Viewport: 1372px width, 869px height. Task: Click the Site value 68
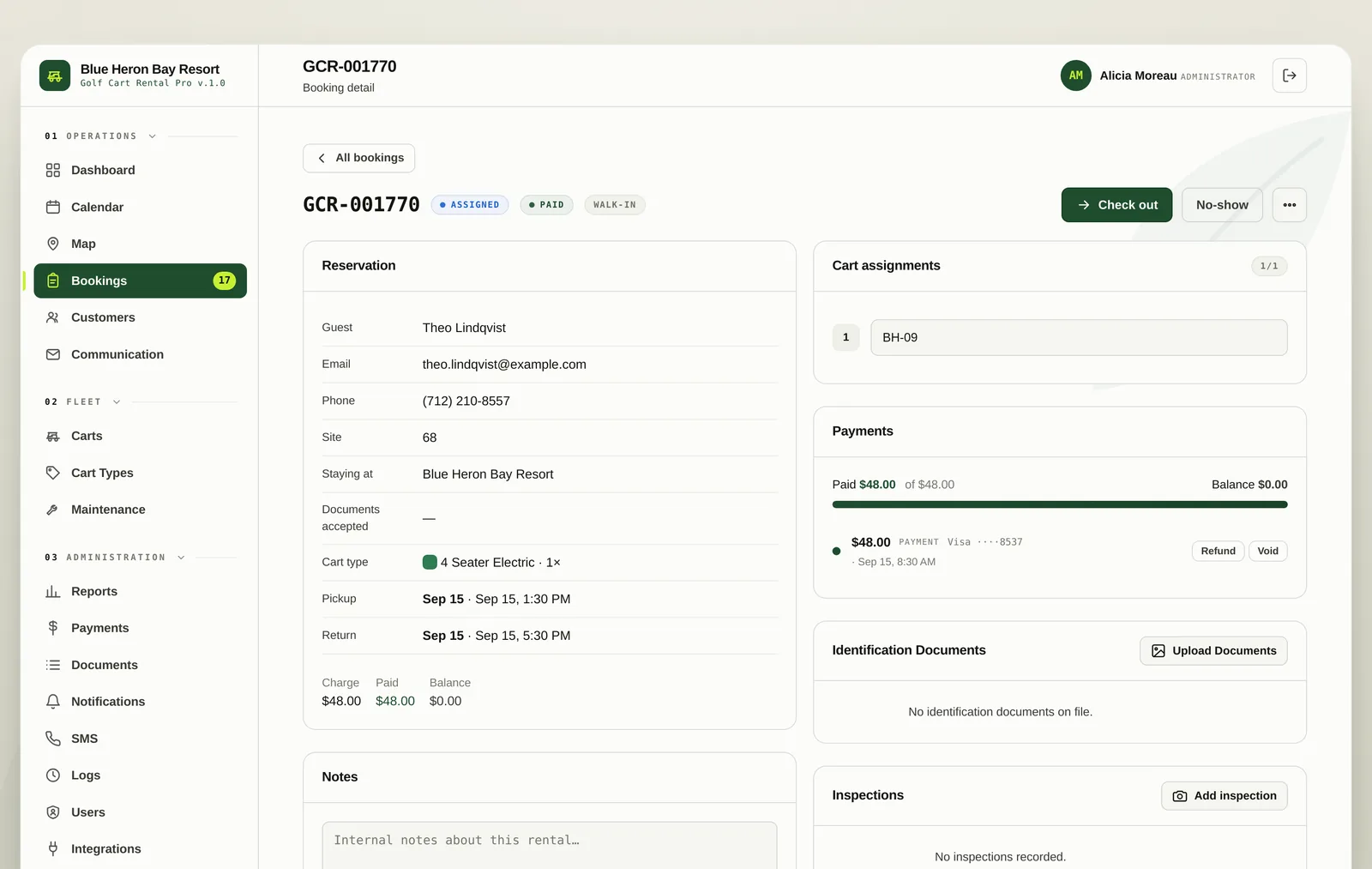[430, 438]
